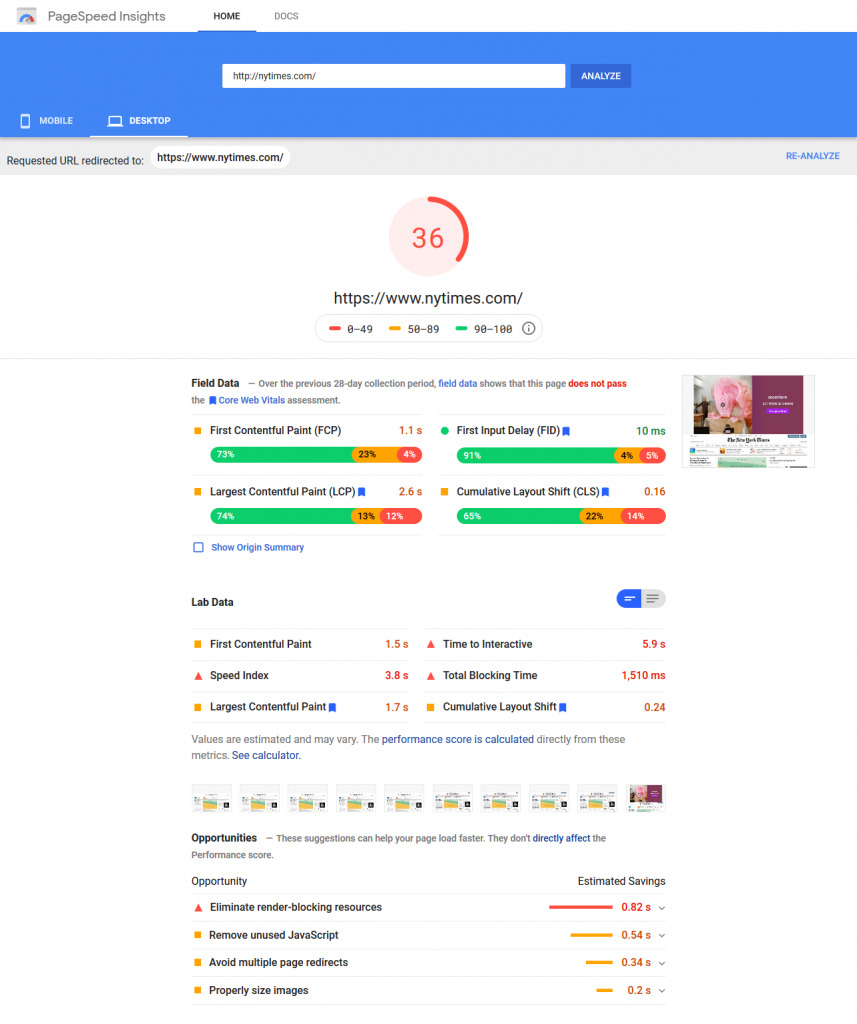Click the RE-ANALYZE link
The width and height of the screenshot is (857, 1024).
(x=813, y=156)
